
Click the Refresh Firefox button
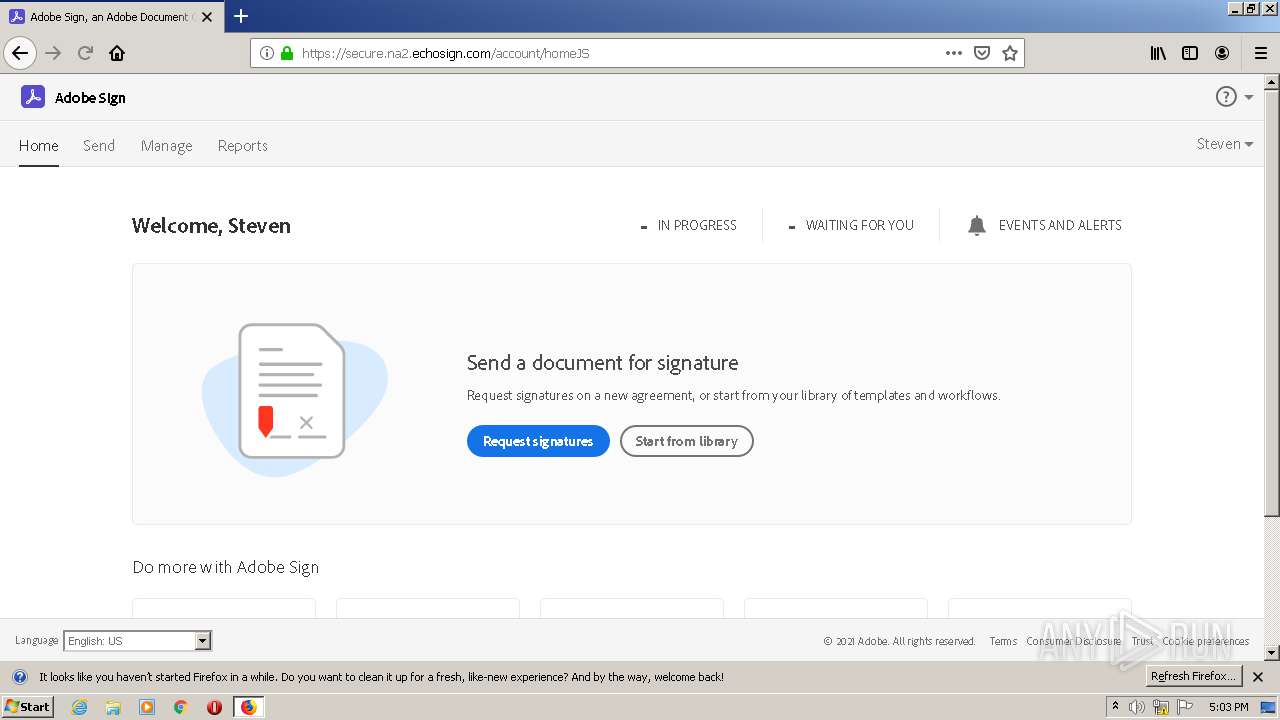1194,676
